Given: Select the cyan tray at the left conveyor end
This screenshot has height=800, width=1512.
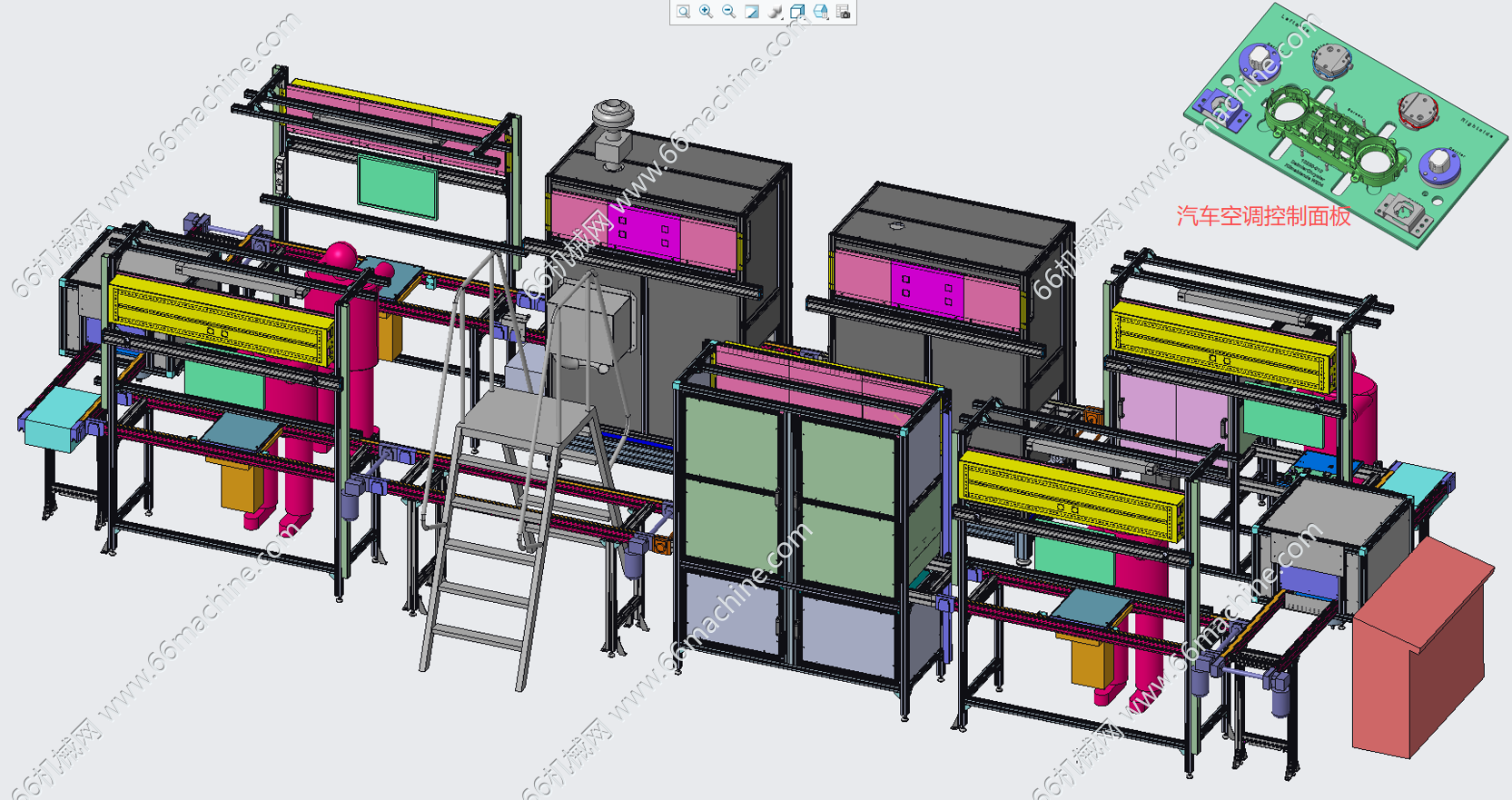Looking at the screenshot, I should click(59, 420).
